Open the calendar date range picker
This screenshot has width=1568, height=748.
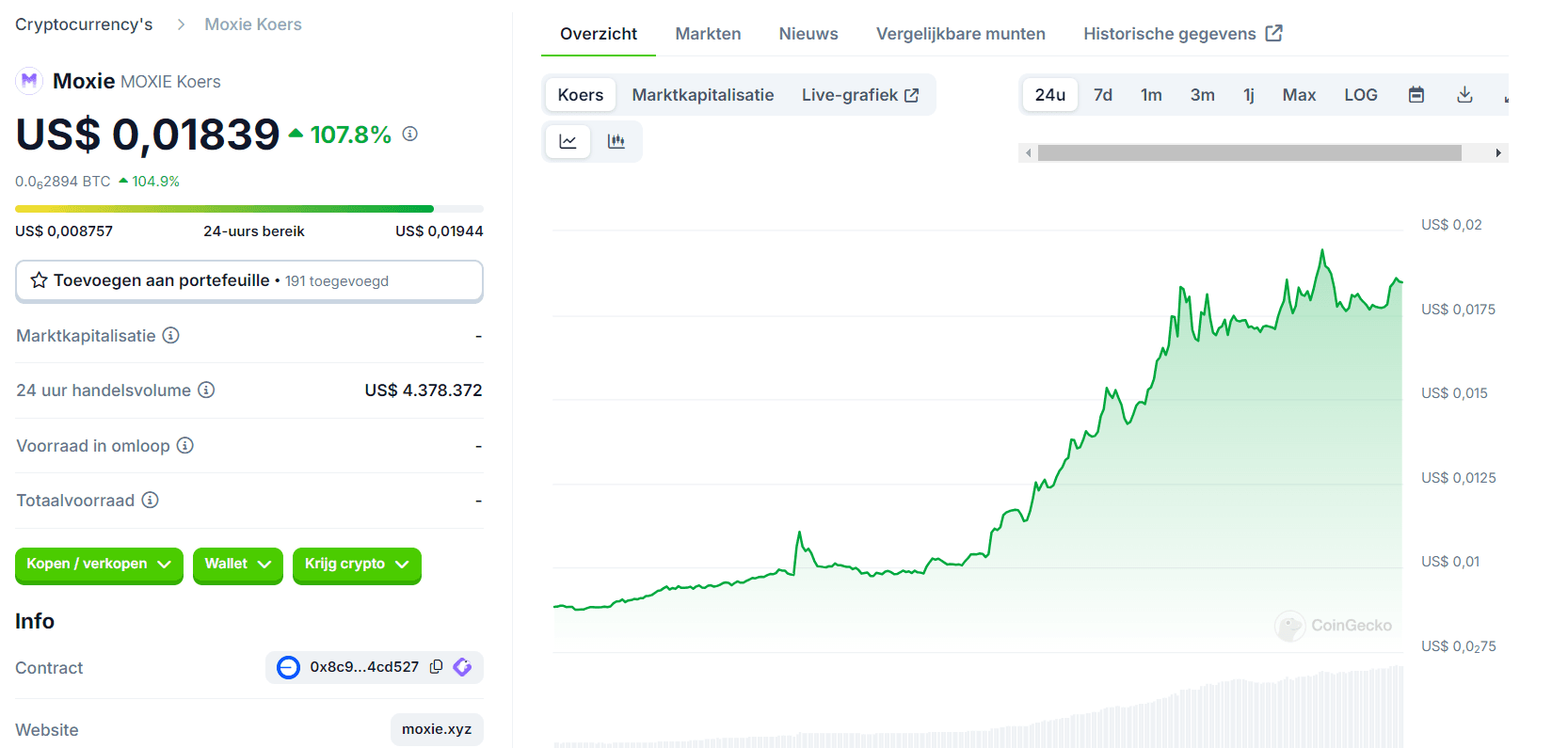click(1416, 95)
